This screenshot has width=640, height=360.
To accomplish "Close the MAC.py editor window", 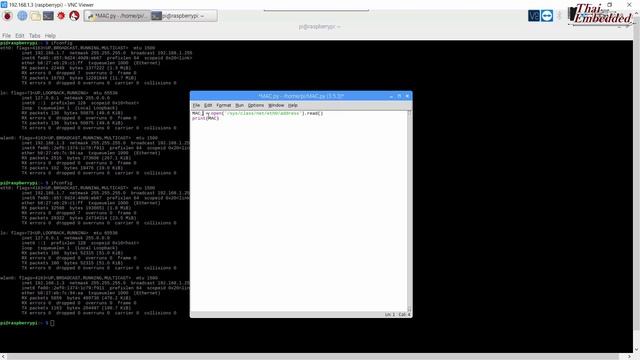I will 407,96.
